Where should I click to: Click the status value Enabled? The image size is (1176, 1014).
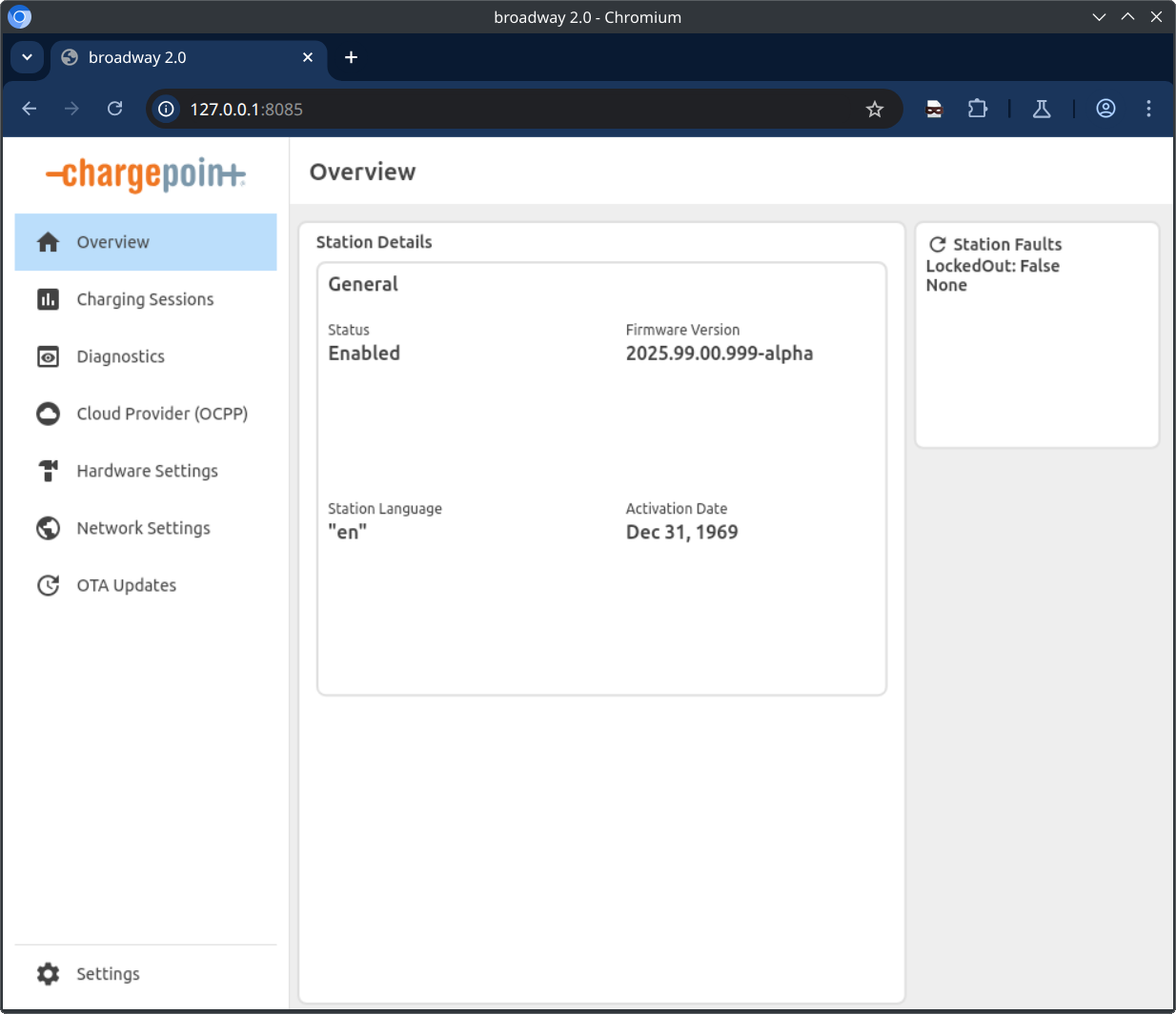tap(364, 353)
